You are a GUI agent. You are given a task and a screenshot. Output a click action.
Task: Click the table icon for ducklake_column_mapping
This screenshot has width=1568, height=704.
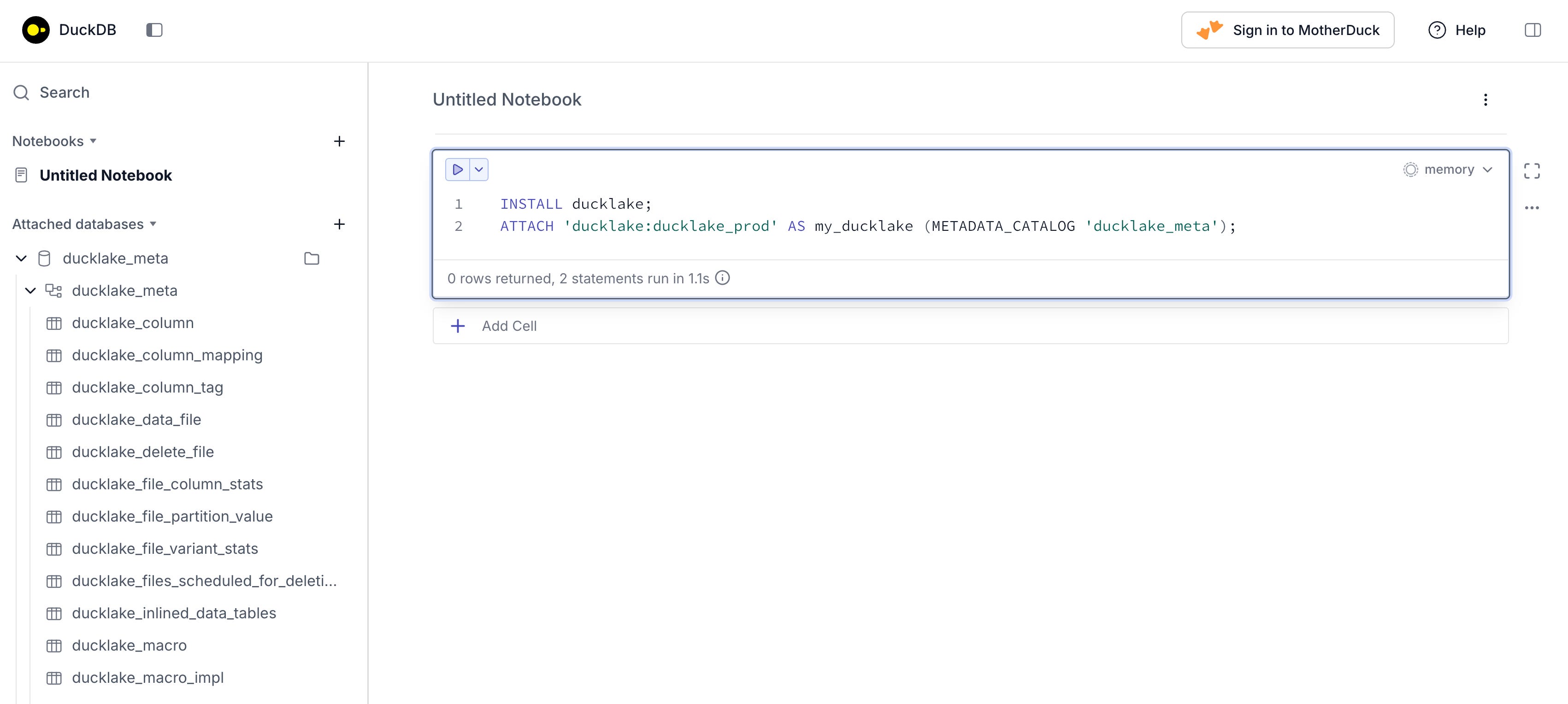54,355
